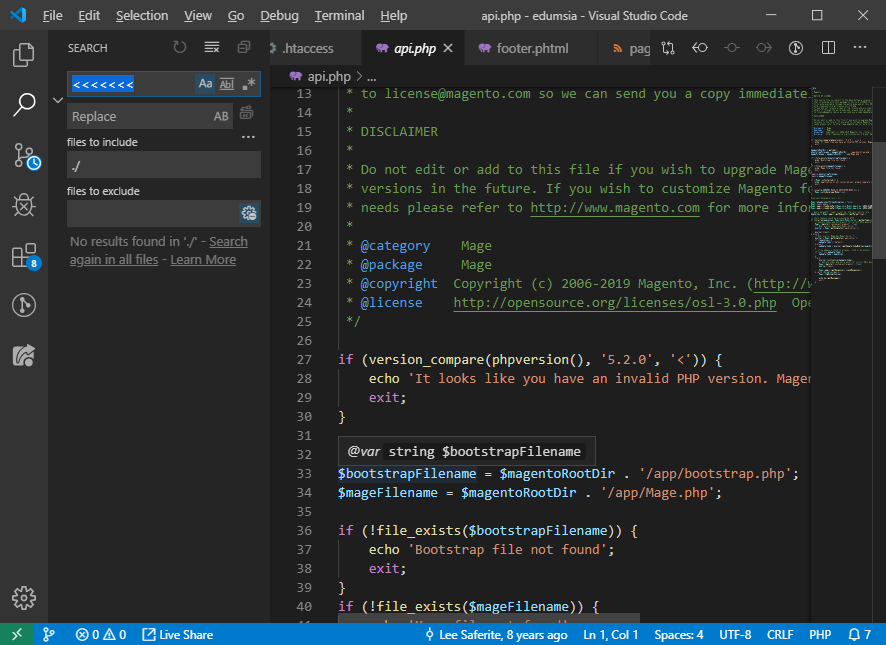This screenshot has width=886, height=645.
Task: Toggle search details with the ellipsis
Action: click(248, 137)
